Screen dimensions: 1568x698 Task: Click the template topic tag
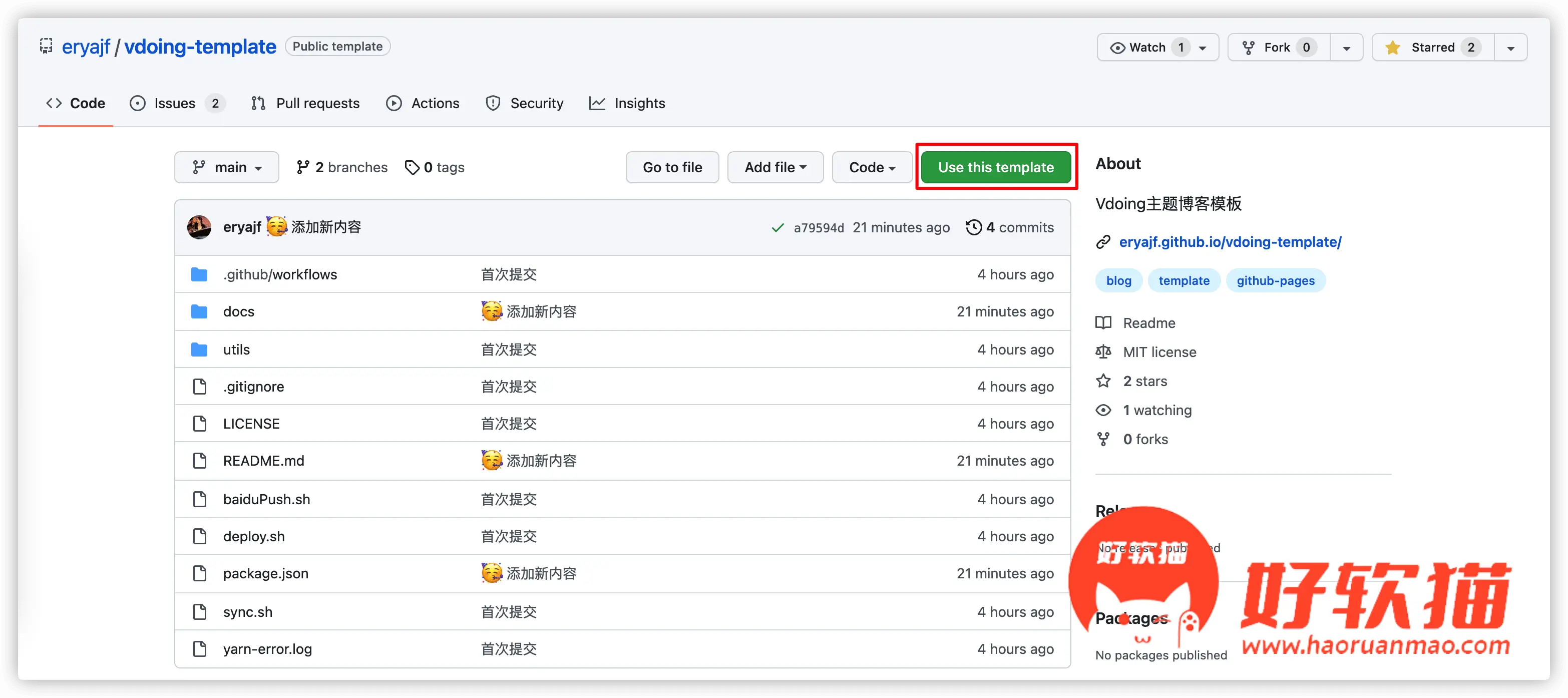tap(1184, 280)
